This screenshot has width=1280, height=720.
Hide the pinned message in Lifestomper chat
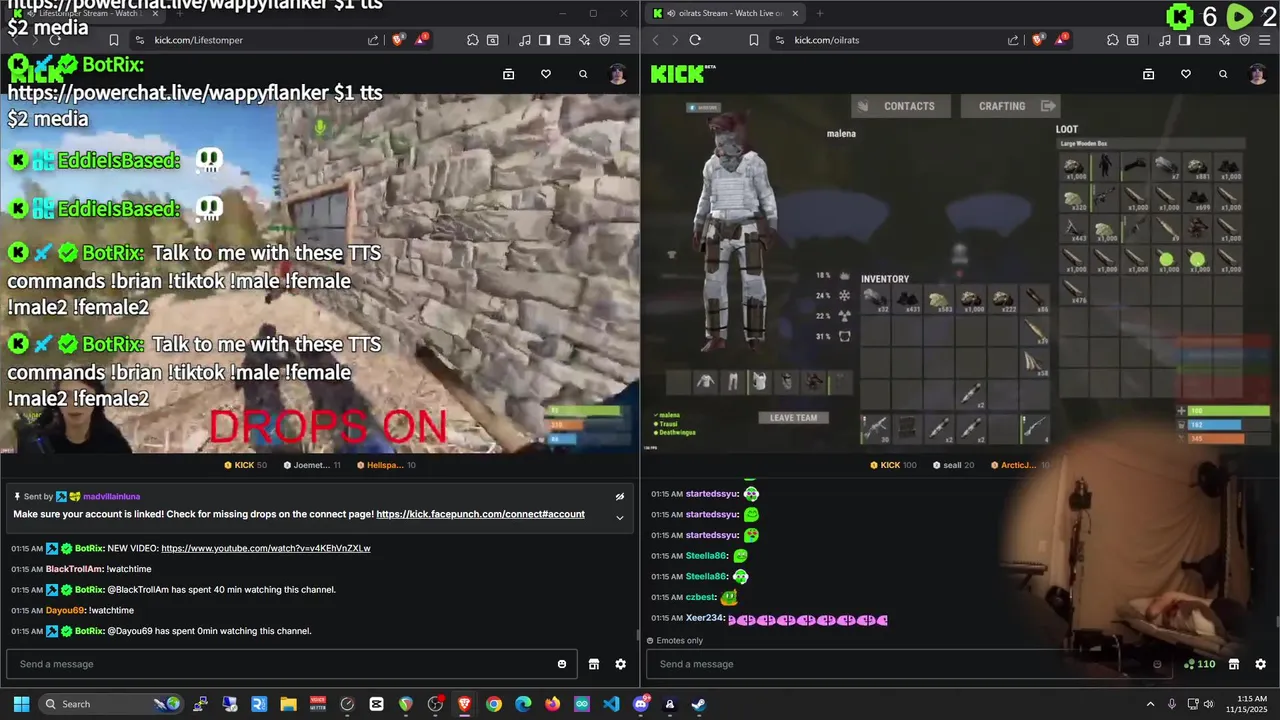click(x=620, y=496)
